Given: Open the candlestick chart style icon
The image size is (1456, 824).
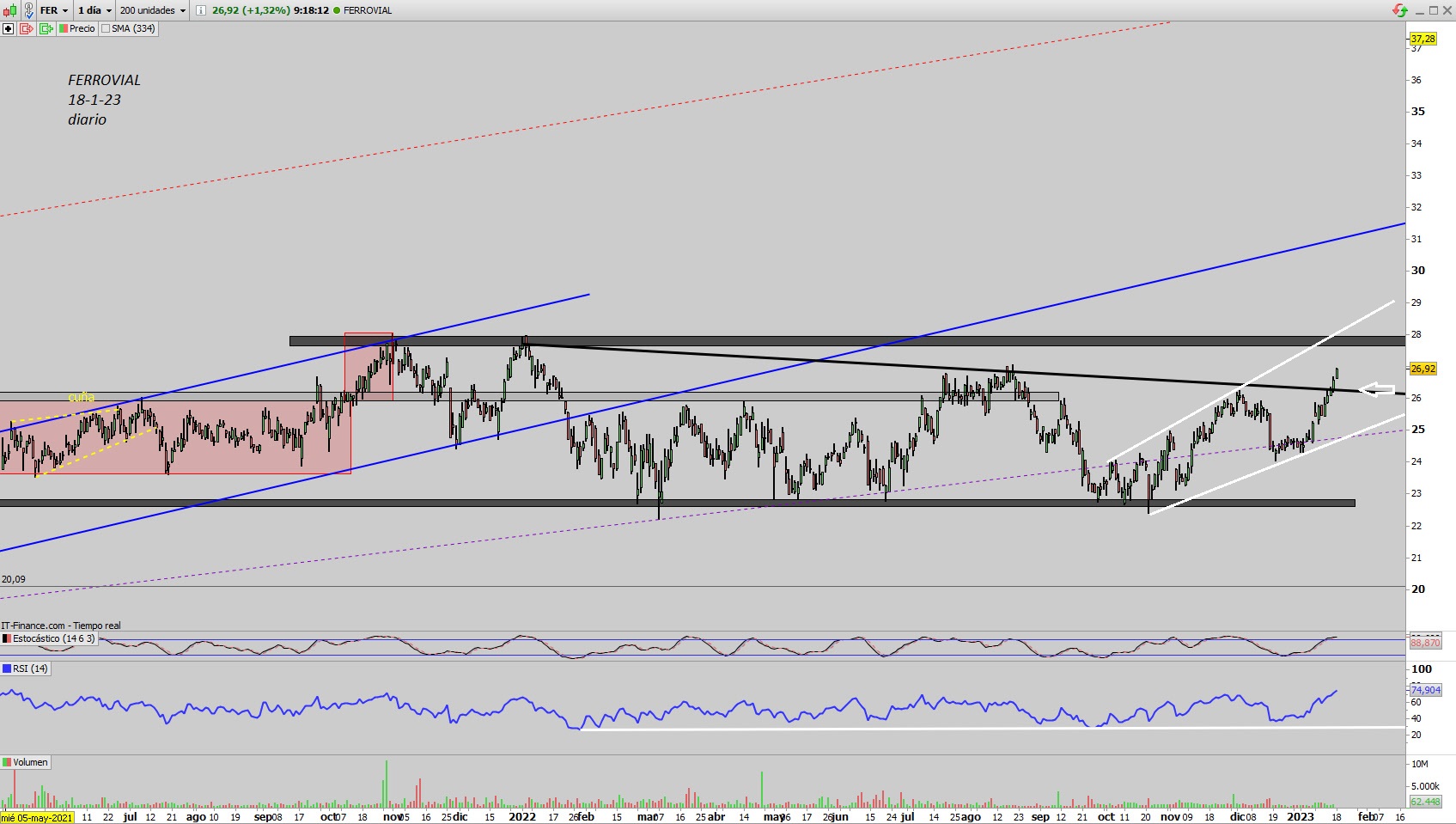Looking at the screenshot, I should [9, 10].
